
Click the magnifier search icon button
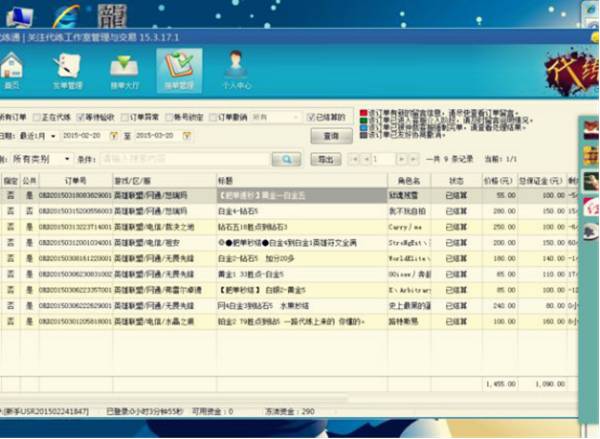coord(286,159)
